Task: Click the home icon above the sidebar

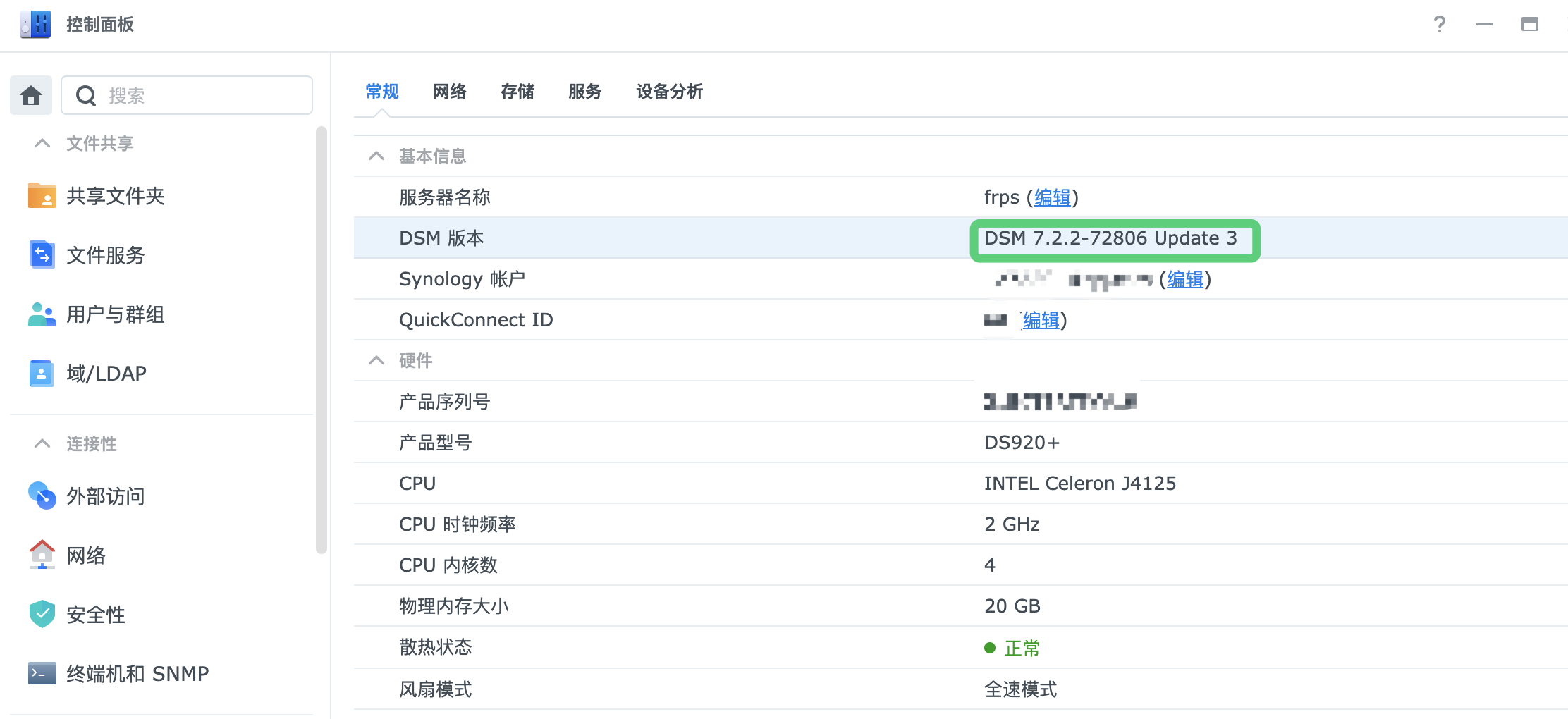Action: click(30, 95)
